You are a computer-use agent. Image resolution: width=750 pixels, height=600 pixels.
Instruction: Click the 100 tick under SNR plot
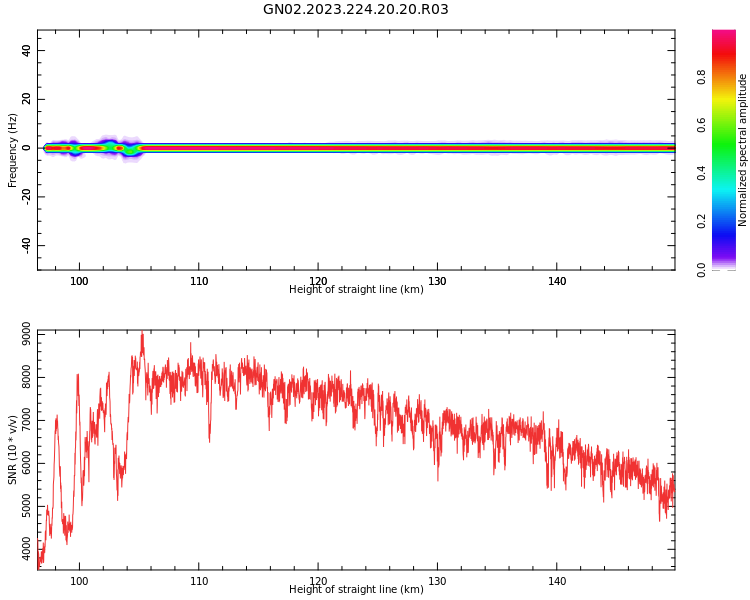point(79,581)
